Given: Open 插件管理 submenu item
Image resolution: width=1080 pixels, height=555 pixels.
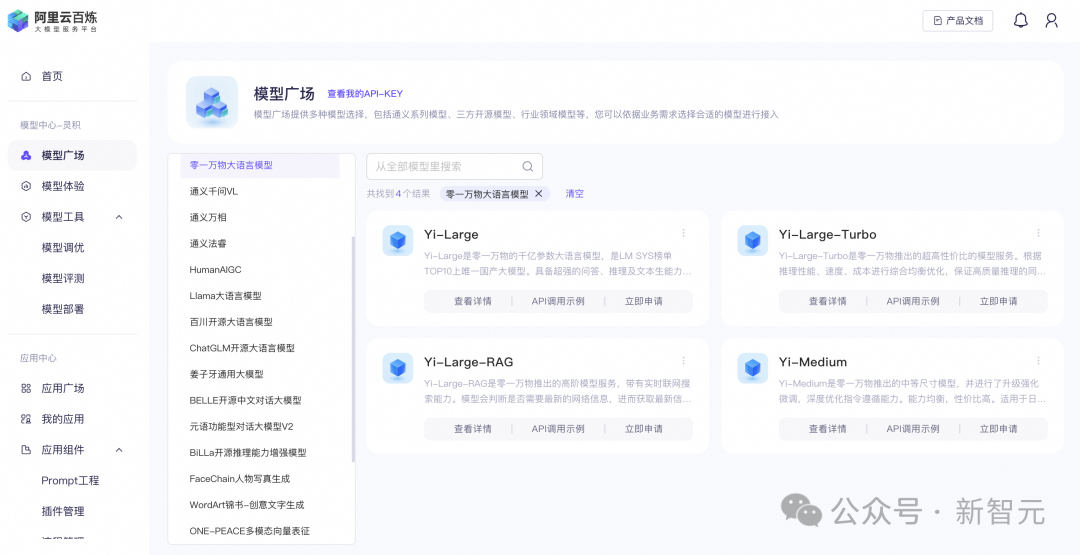Looking at the screenshot, I should [63, 511].
